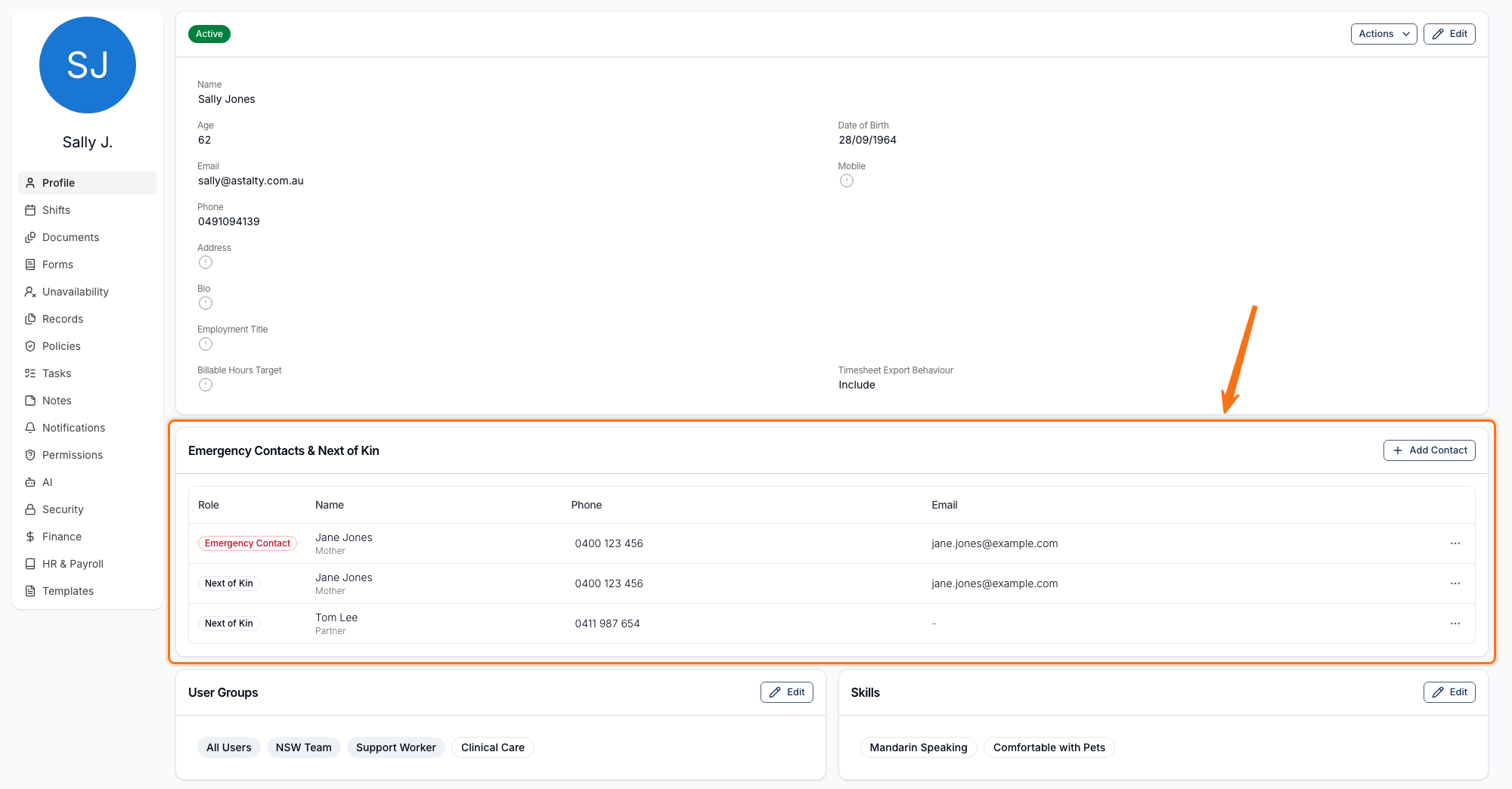Open options menu for Tom Lee row
1512x789 pixels.
(x=1455, y=623)
